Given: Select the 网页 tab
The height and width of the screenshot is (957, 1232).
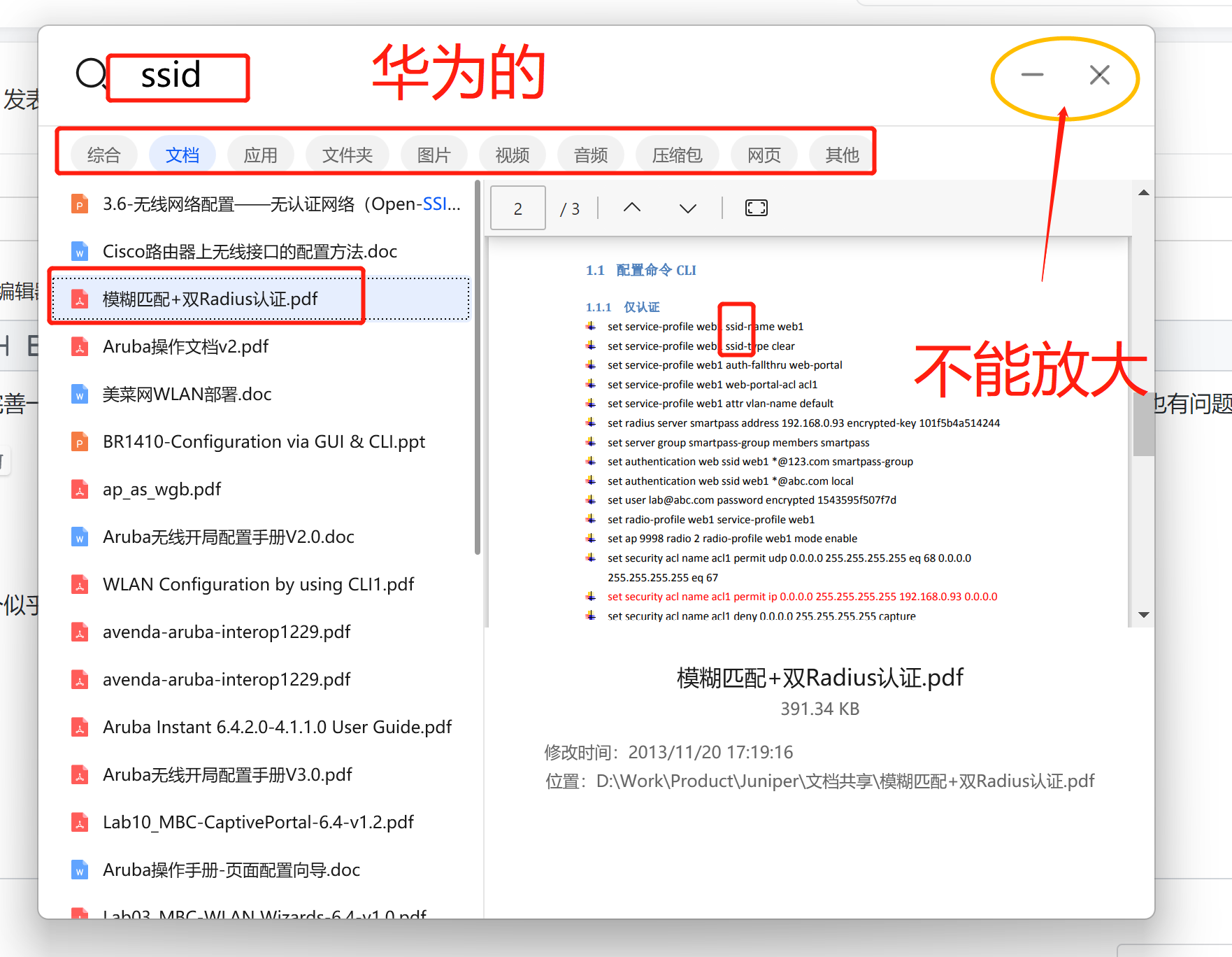Looking at the screenshot, I should pyautogui.click(x=764, y=155).
